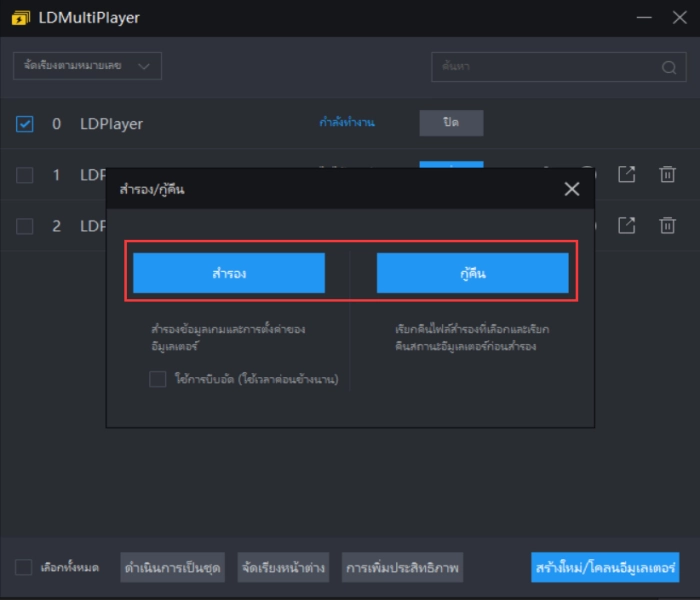Click row 1 create-shortcut icon
Image resolution: width=700 pixels, height=600 pixels.
click(x=626, y=174)
